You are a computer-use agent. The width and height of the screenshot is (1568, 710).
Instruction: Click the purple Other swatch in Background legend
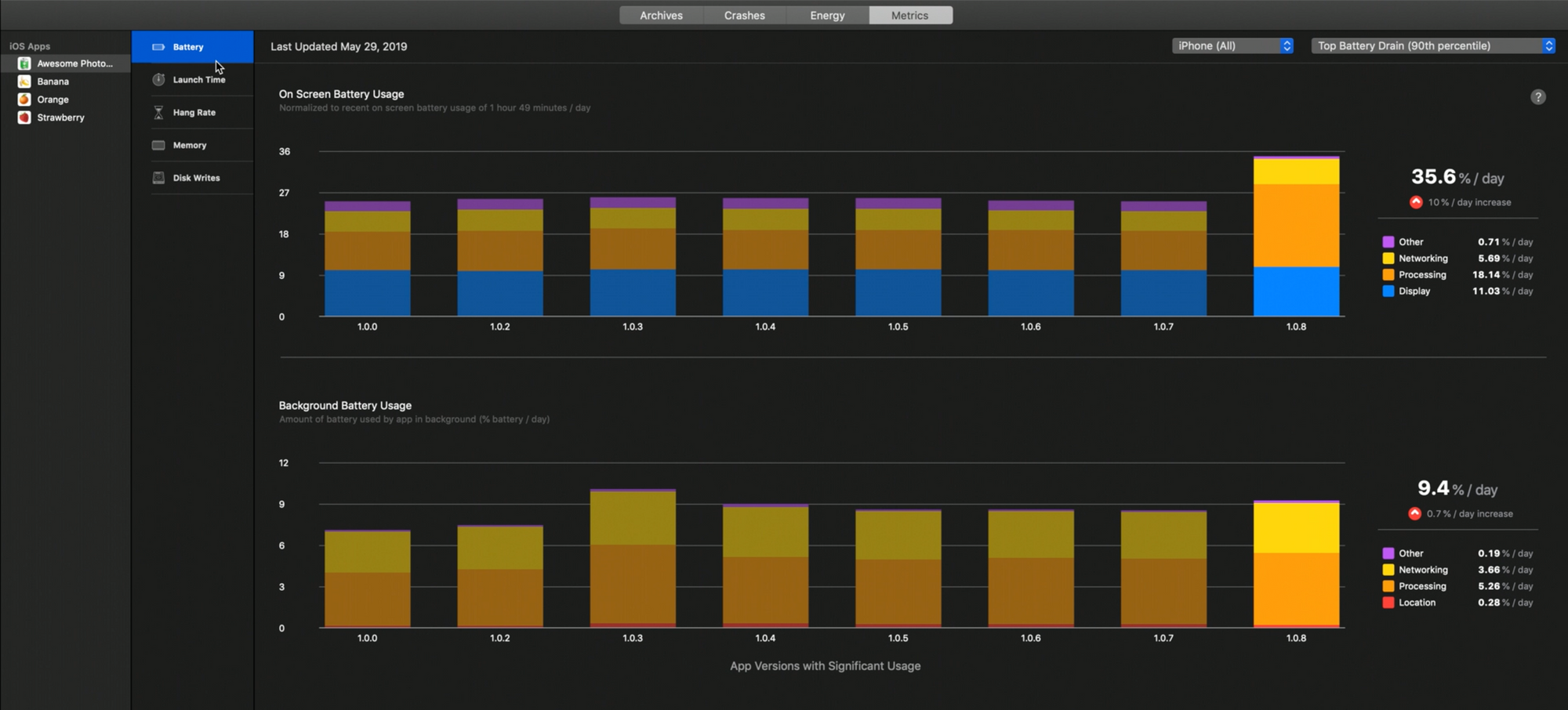click(1388, 553)
